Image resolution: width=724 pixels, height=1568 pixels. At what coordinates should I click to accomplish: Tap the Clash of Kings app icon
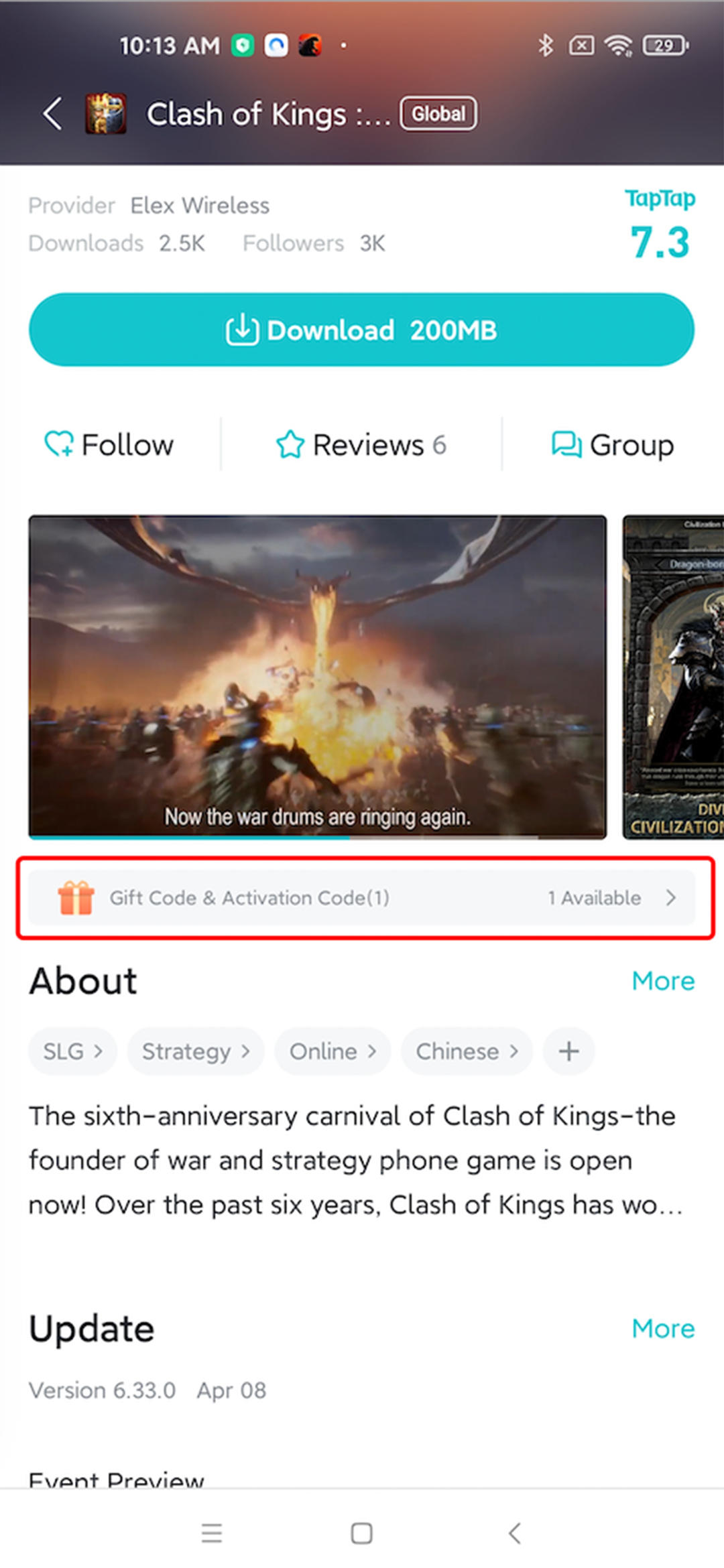coord(105,113)
